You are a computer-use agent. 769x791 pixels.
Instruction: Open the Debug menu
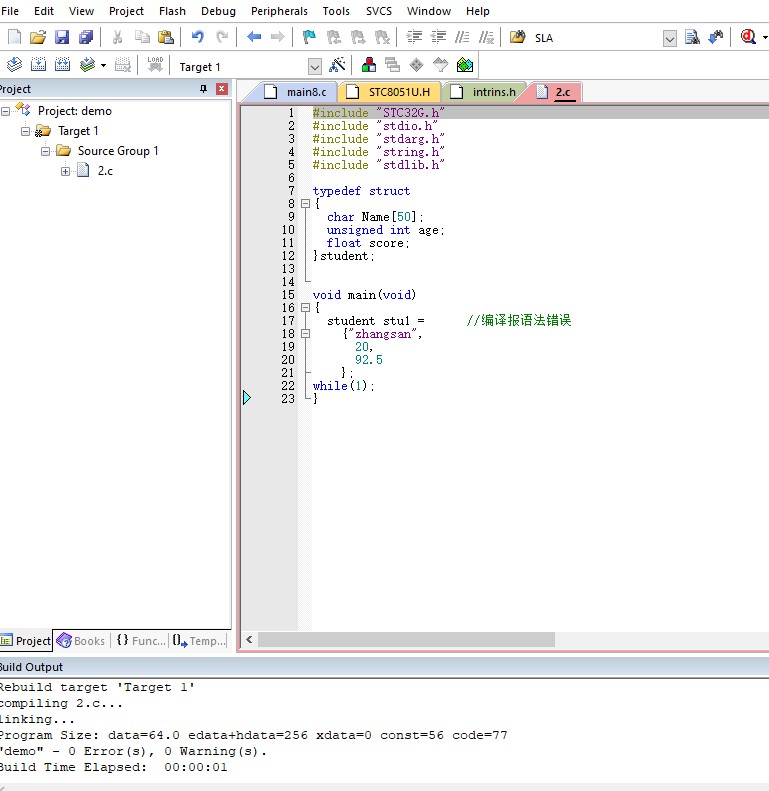(x=218, y=11)
